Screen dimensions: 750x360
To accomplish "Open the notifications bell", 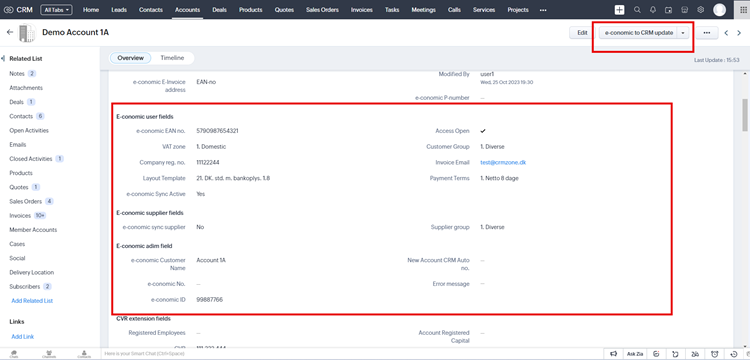I will (653, 10).
